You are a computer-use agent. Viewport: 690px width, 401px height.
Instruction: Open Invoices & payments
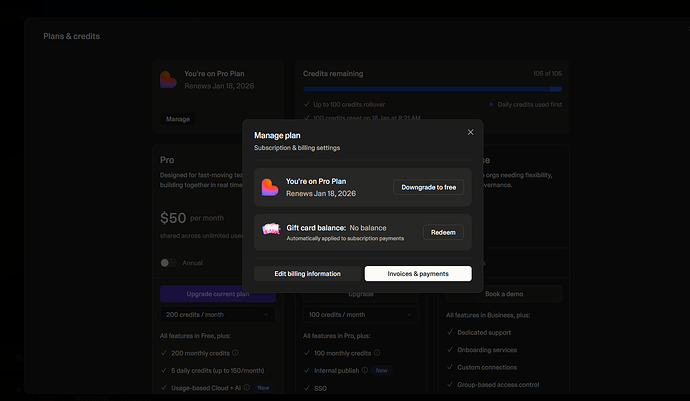(418, 273)
